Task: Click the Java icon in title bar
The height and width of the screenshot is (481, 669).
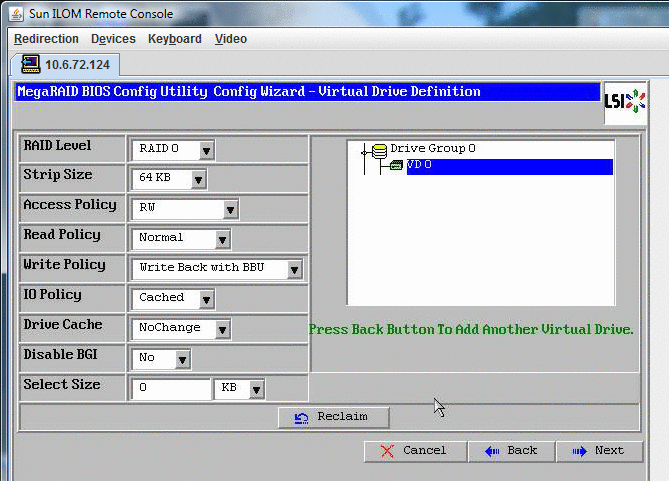Action: [x=16, y=14]
